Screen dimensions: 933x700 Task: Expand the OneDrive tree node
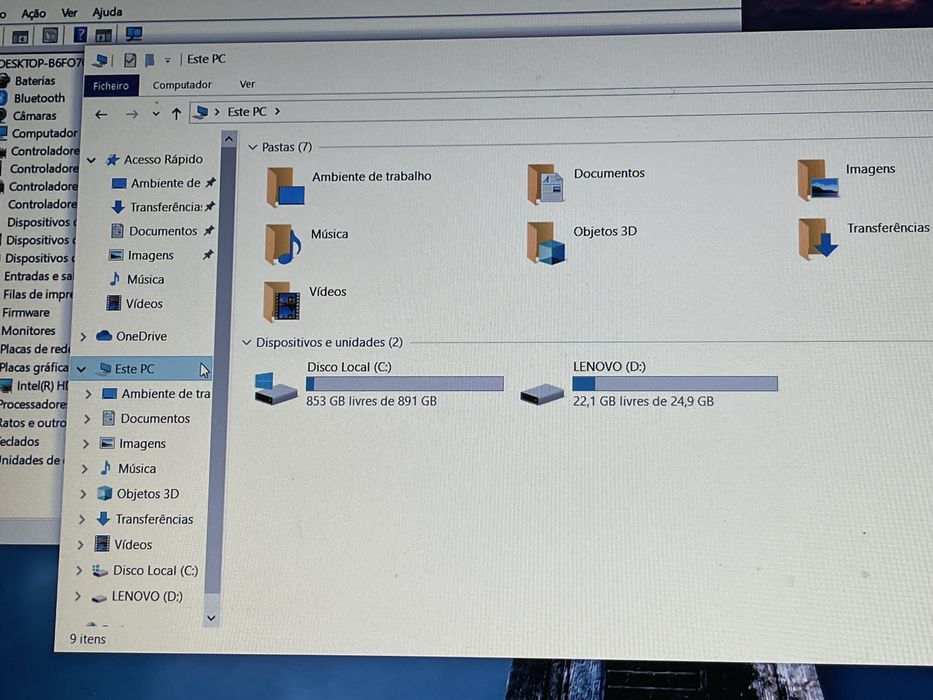[83, 337]
